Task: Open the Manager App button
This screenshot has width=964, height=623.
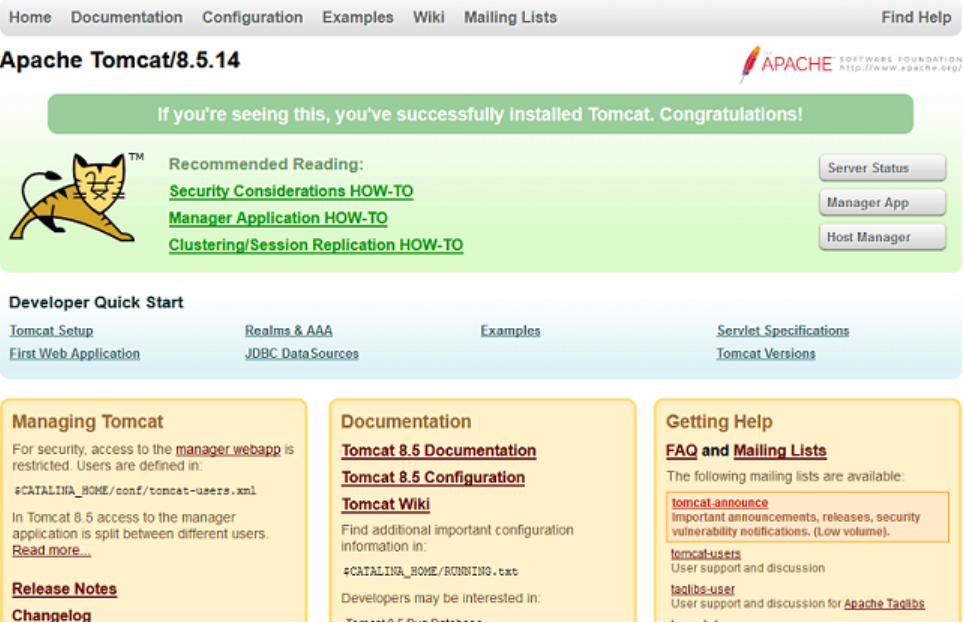Action: coord(882,202)
